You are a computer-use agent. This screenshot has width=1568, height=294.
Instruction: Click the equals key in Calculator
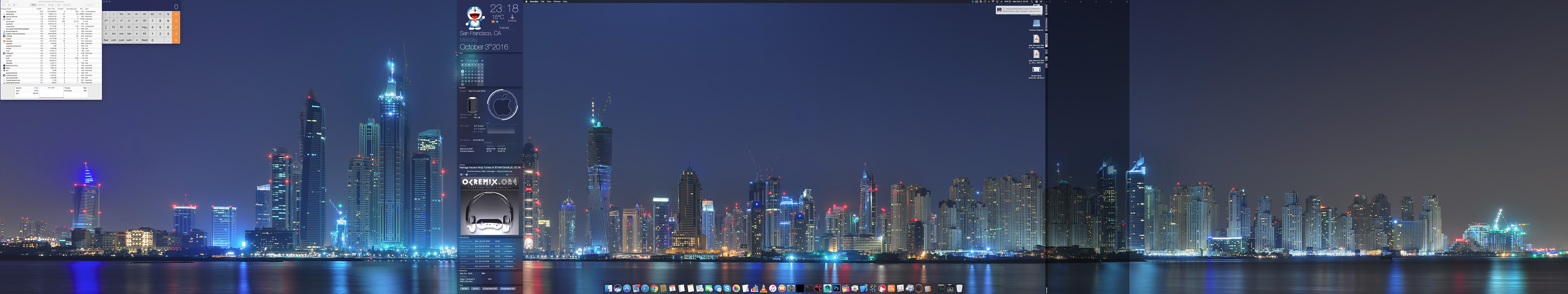(176, 40)
